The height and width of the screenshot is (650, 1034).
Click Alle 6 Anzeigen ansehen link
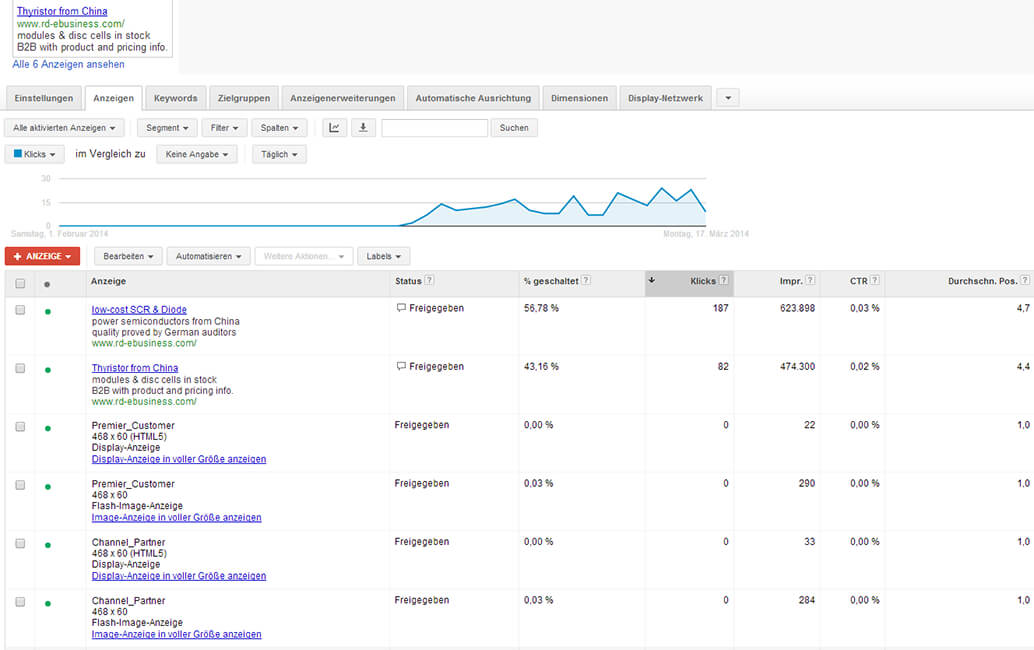click(69, 65)
